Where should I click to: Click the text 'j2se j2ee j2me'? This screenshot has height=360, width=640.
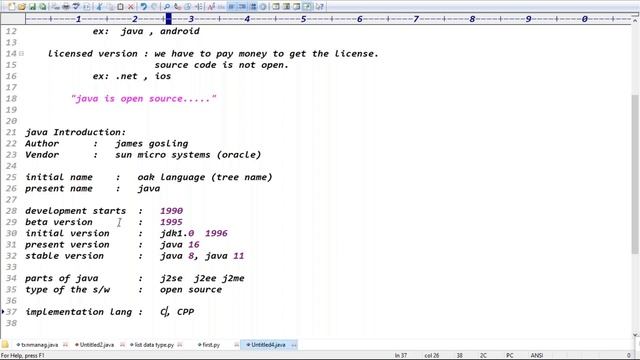click(x=202, y=278)
